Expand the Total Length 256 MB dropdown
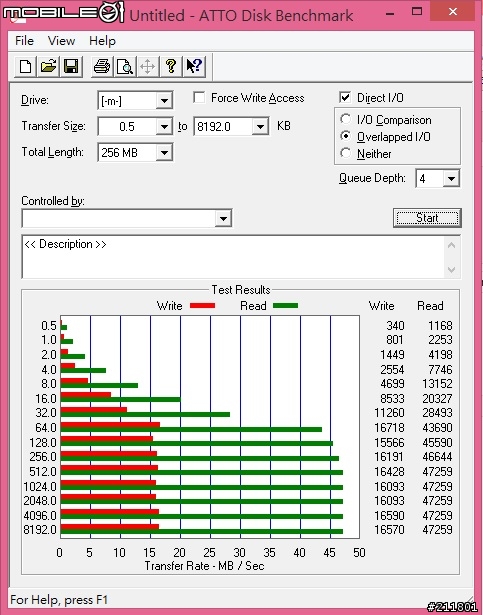 pyautogui.click(x=164, y=153)
